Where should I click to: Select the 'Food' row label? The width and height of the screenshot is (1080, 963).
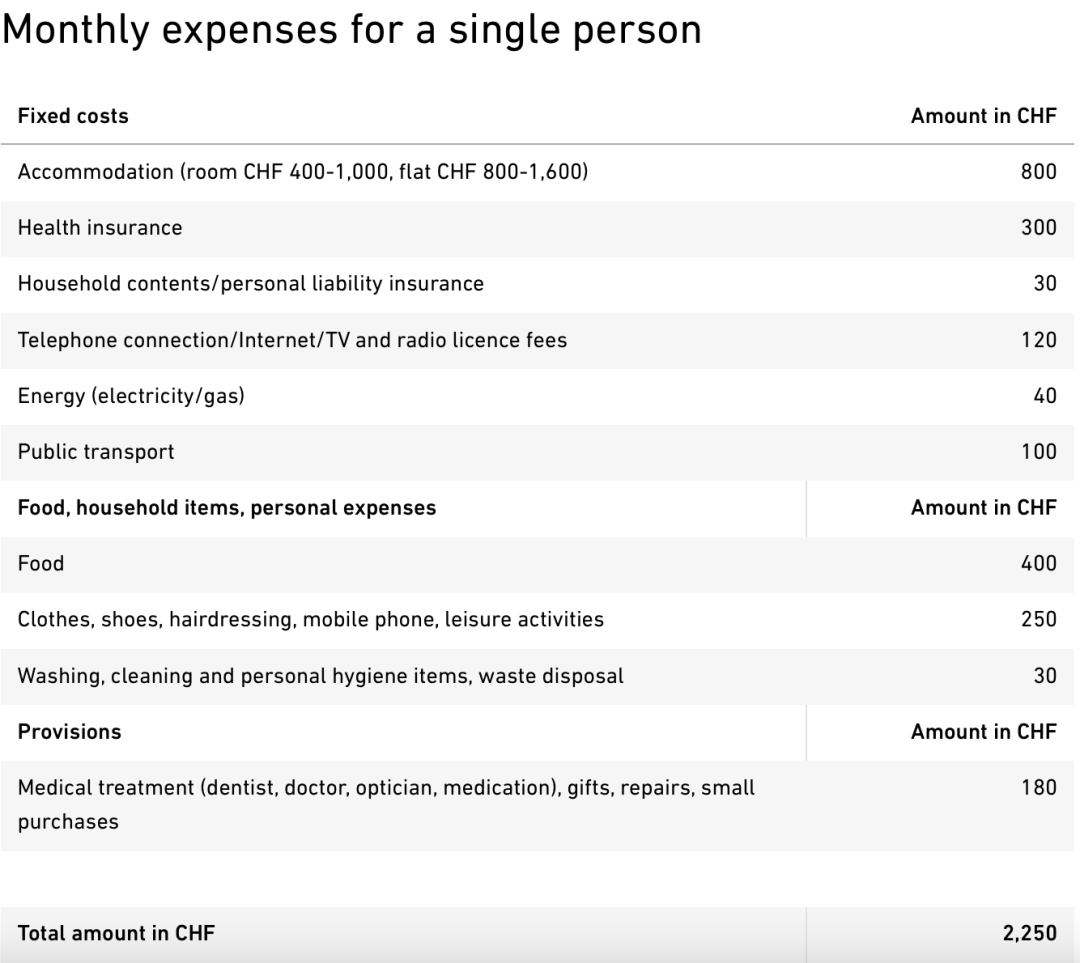[x=41, y=564]
